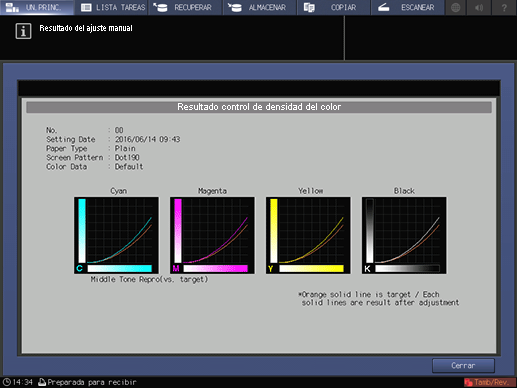Click the Setting Date value 2016/06/14 09:43
517x388 pixels.
[148, 139]
